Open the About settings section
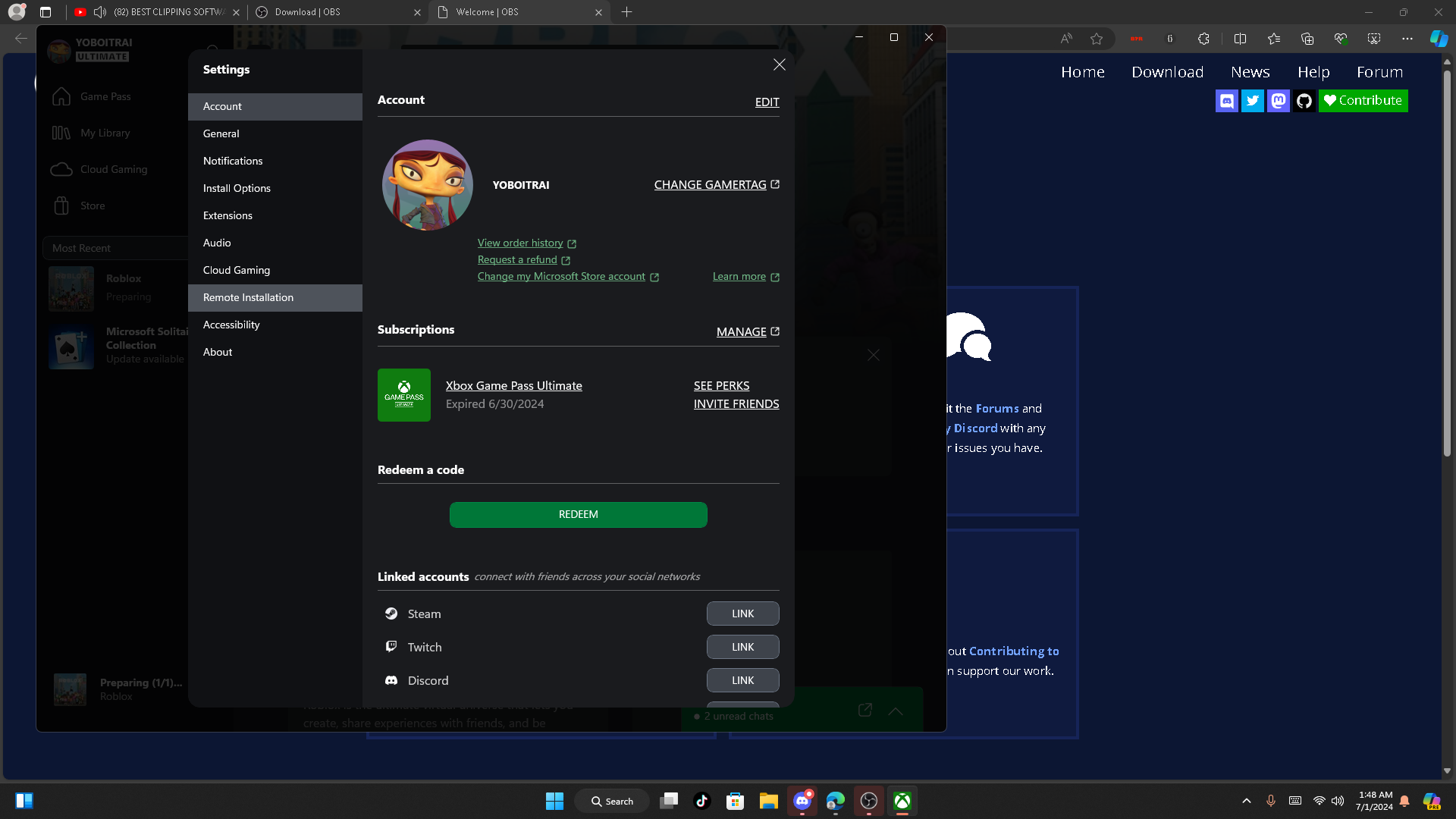 tap(275, 353)
